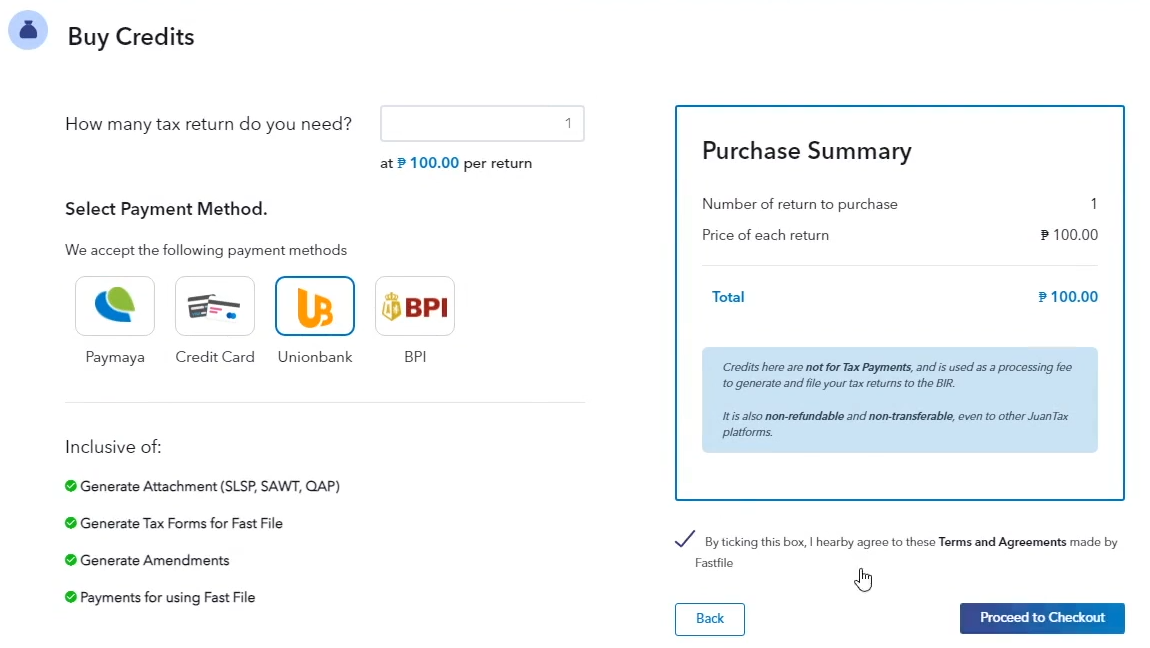This screenshot has height=648, width=1150.
Task: Select Unionbank payment method icon
Action: [315, 306]
